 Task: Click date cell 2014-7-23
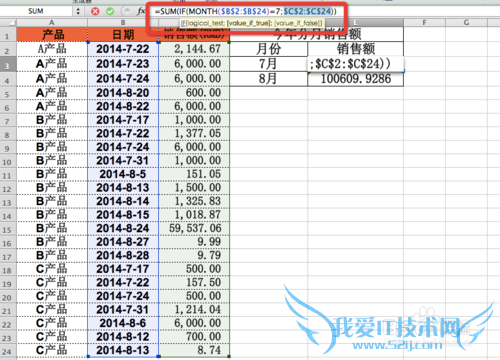coord(123,64)
